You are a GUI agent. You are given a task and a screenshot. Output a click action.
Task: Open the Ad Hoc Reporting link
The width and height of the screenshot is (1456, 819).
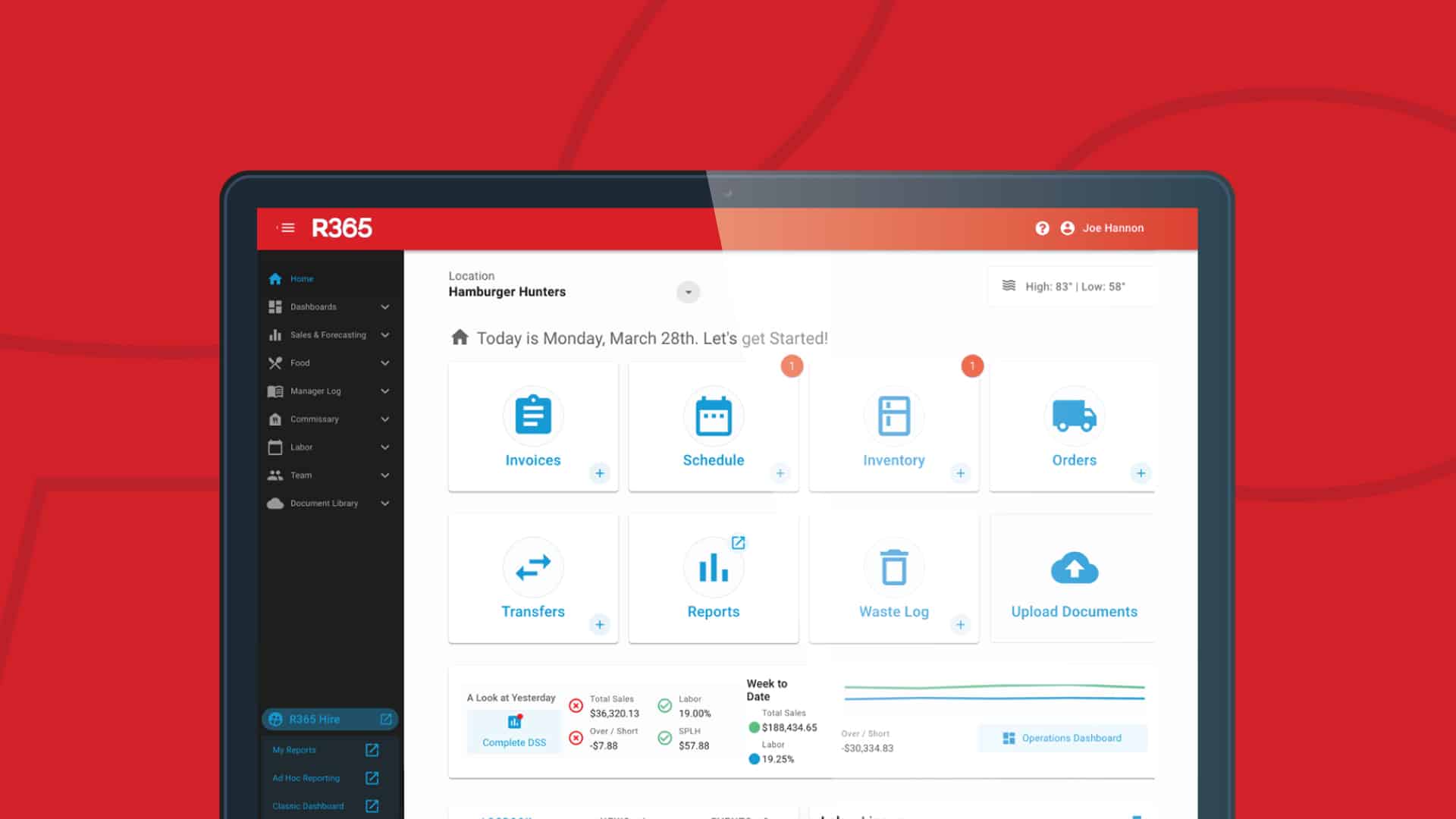306,778
